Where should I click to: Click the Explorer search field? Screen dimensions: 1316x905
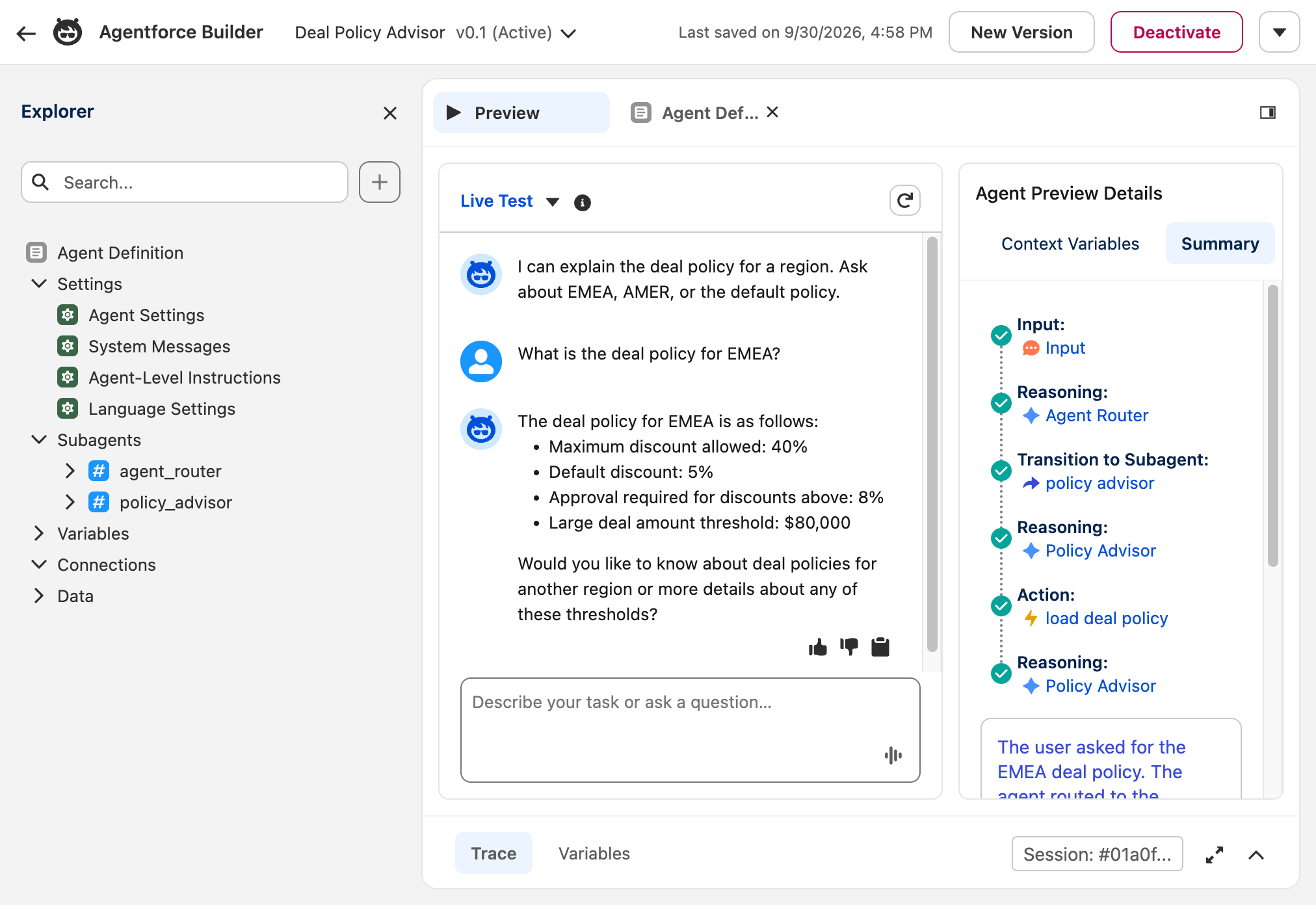pyautogui.click(x=185, y=182)
